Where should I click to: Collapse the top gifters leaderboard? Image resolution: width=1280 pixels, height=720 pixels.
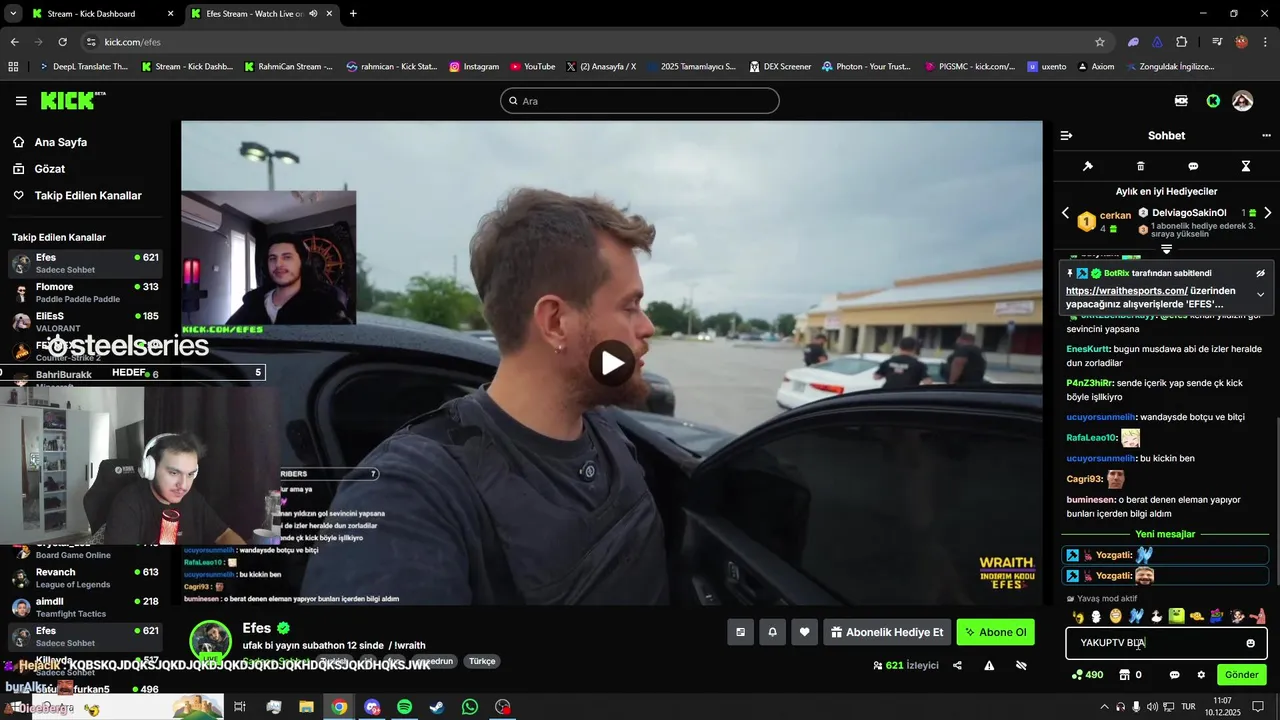1166,249
